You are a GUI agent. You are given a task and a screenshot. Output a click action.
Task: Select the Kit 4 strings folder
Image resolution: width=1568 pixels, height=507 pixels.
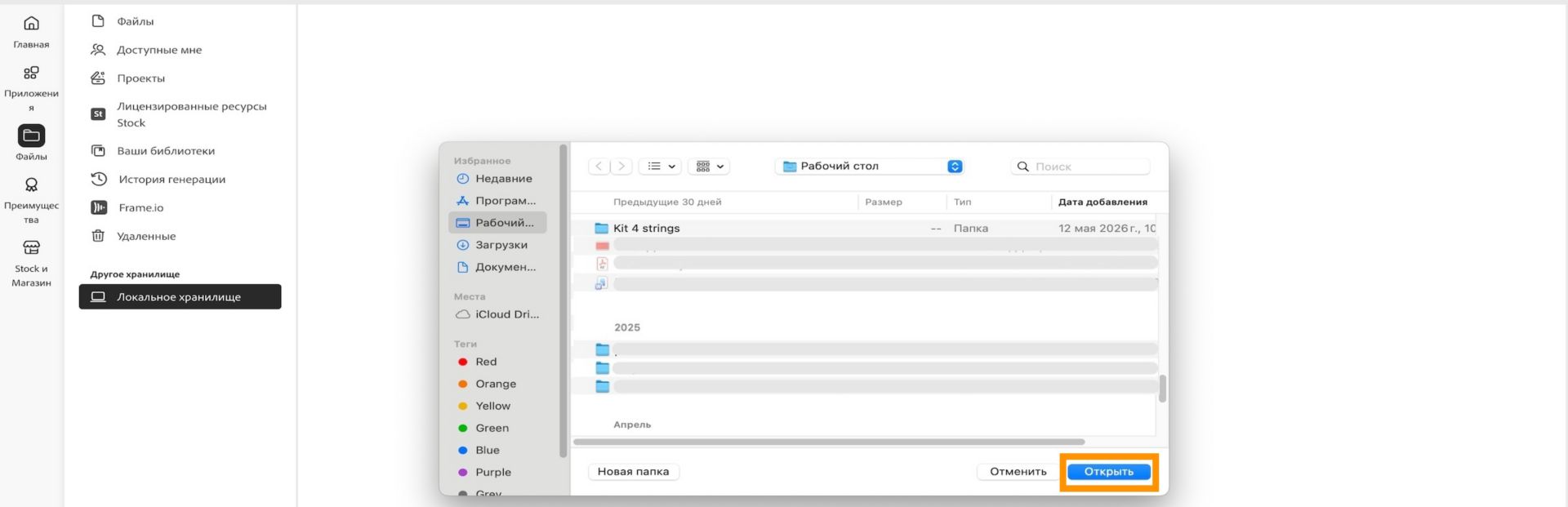(x=864, y=229)
